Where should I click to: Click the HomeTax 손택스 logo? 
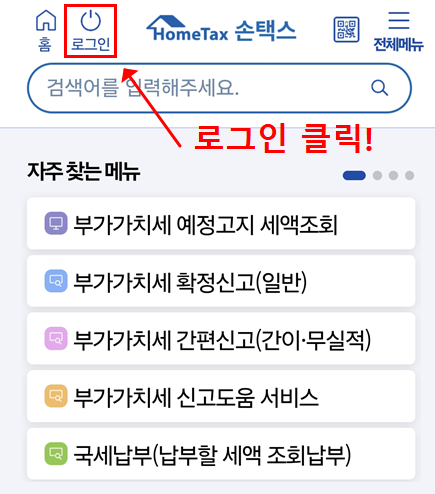pyautogui.click(x=221, y=29)
